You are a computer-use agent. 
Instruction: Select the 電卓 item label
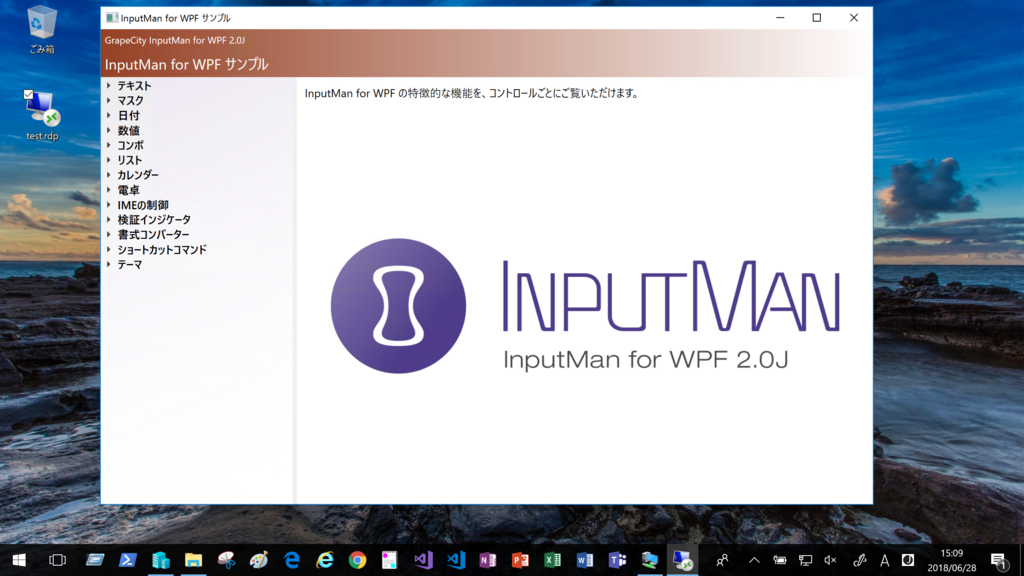point(128,190)
